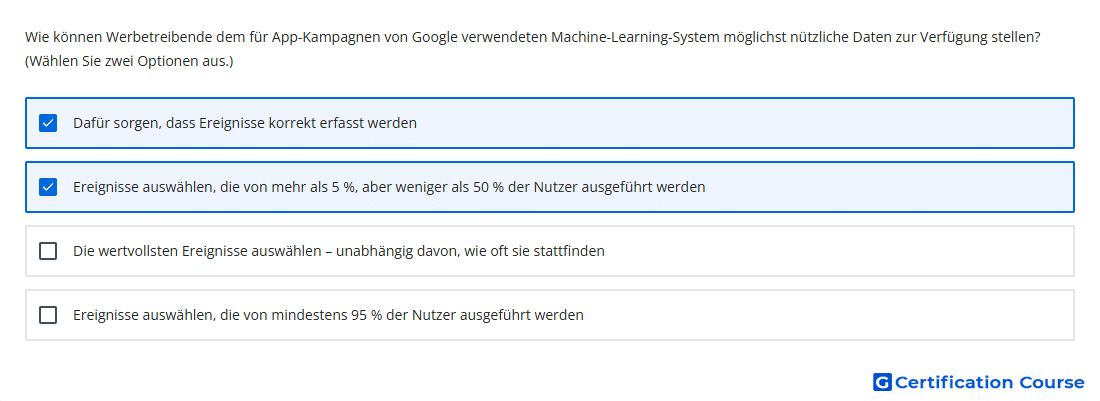This screenshot has width=1100, height=401.
Task: Click the answer text 'unabhängig davon, wie oft sie stattfinden'
Action: (x=470, y=251)
